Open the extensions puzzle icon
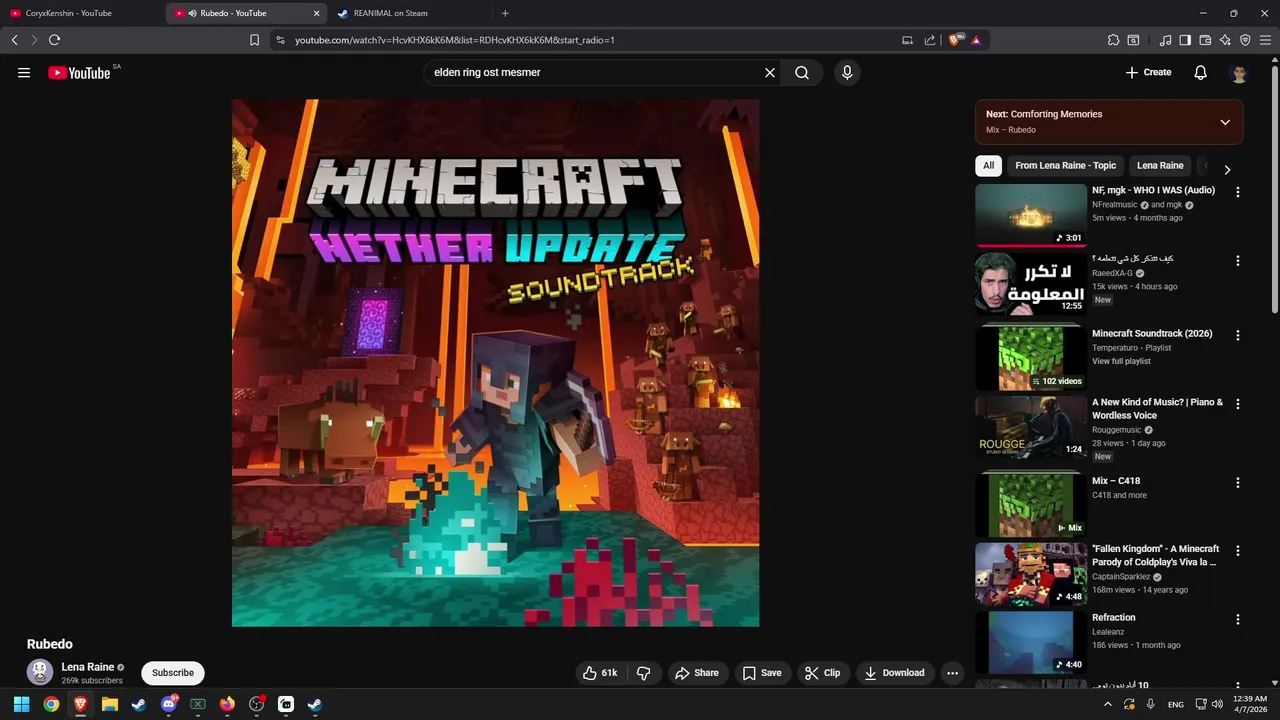The height and width of the screenshot is (720, 1280). pos(1113,40)
